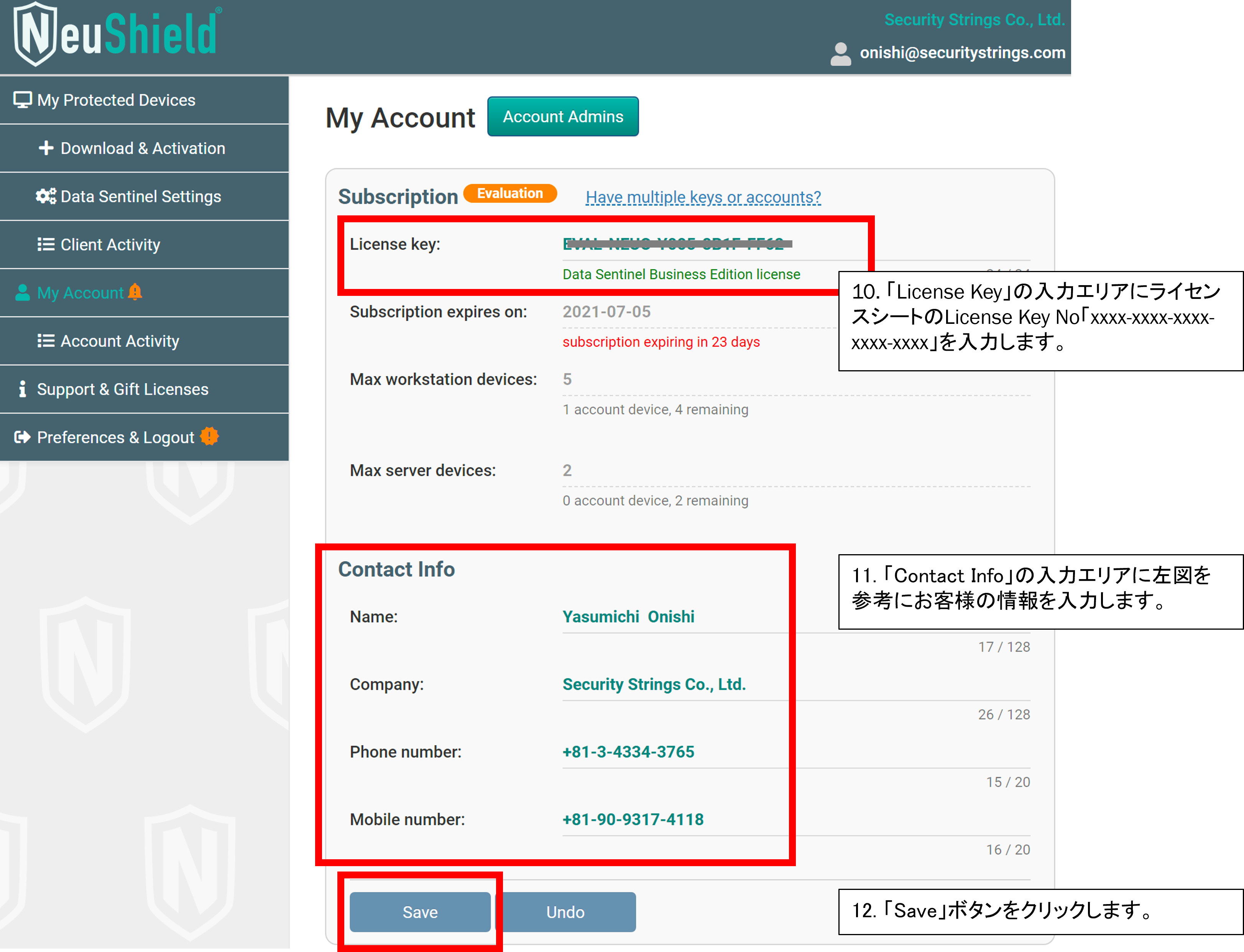Click the user avatar icon in header
This screenshot has height=952, width=1244.
coord(840,54)
